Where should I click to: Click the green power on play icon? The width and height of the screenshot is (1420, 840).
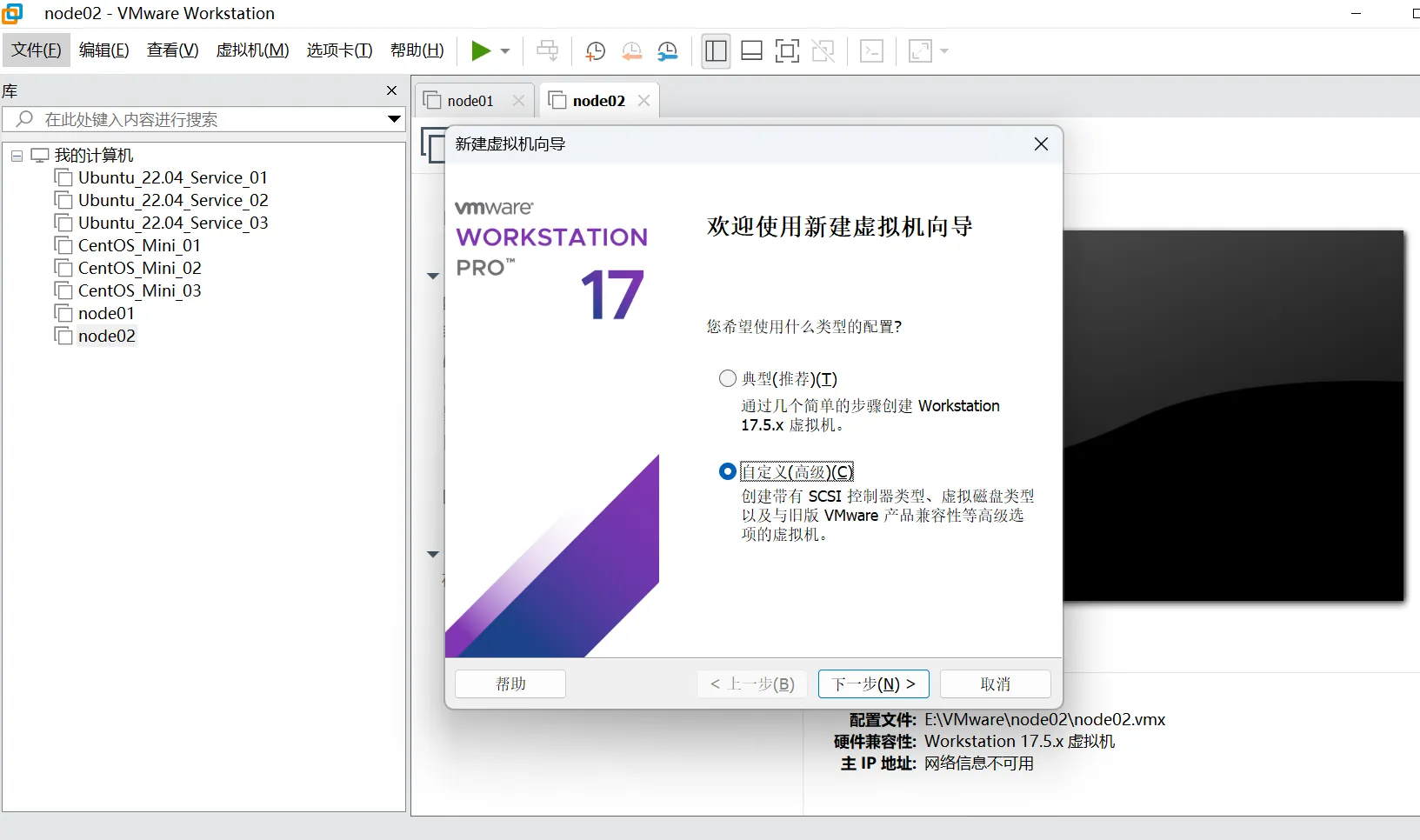point(480,51)
